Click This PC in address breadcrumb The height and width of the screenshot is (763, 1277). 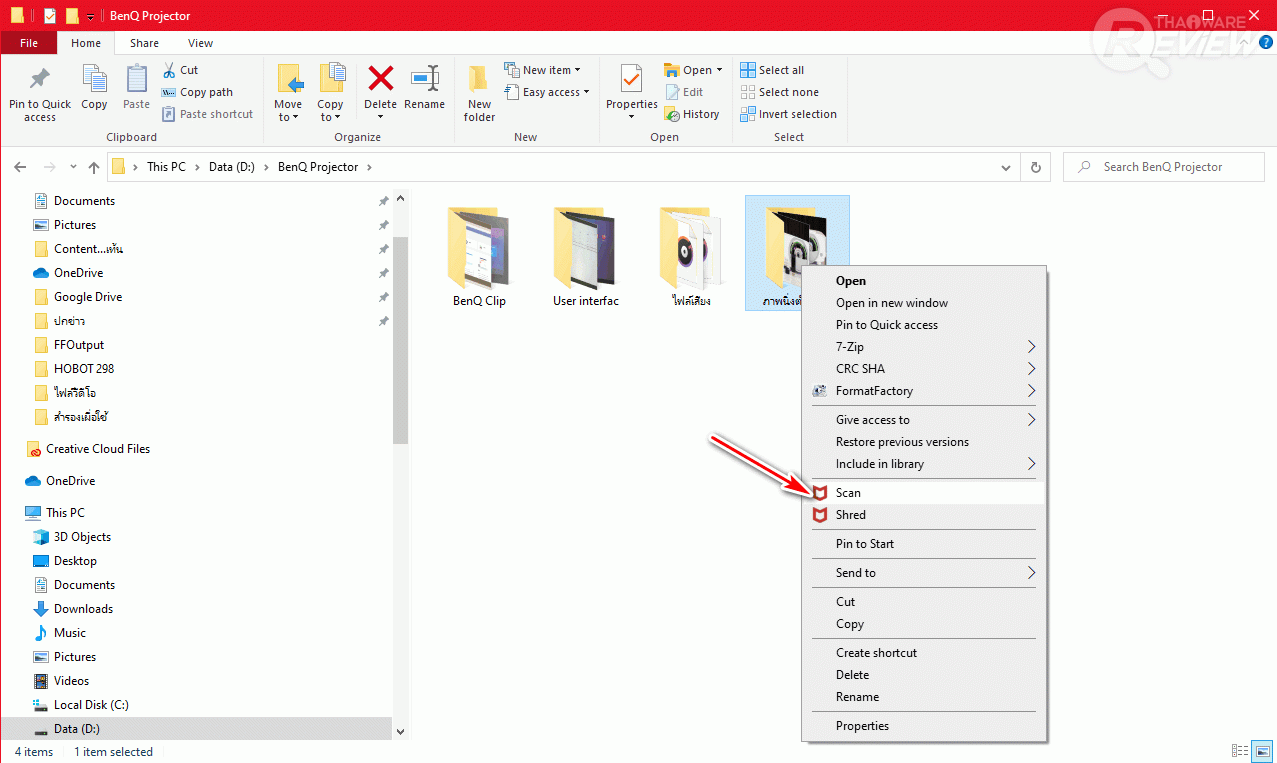[166, 167]
